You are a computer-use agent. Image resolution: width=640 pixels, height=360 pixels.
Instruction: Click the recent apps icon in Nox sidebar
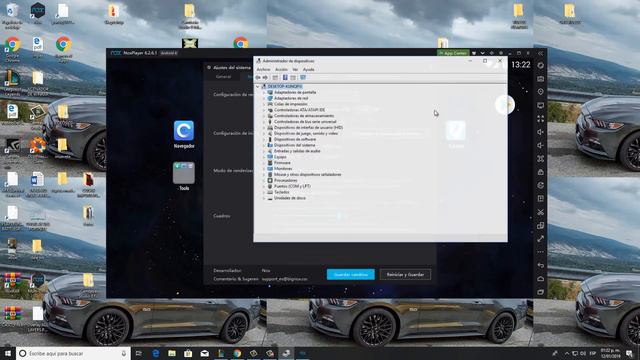click(540, 292)
